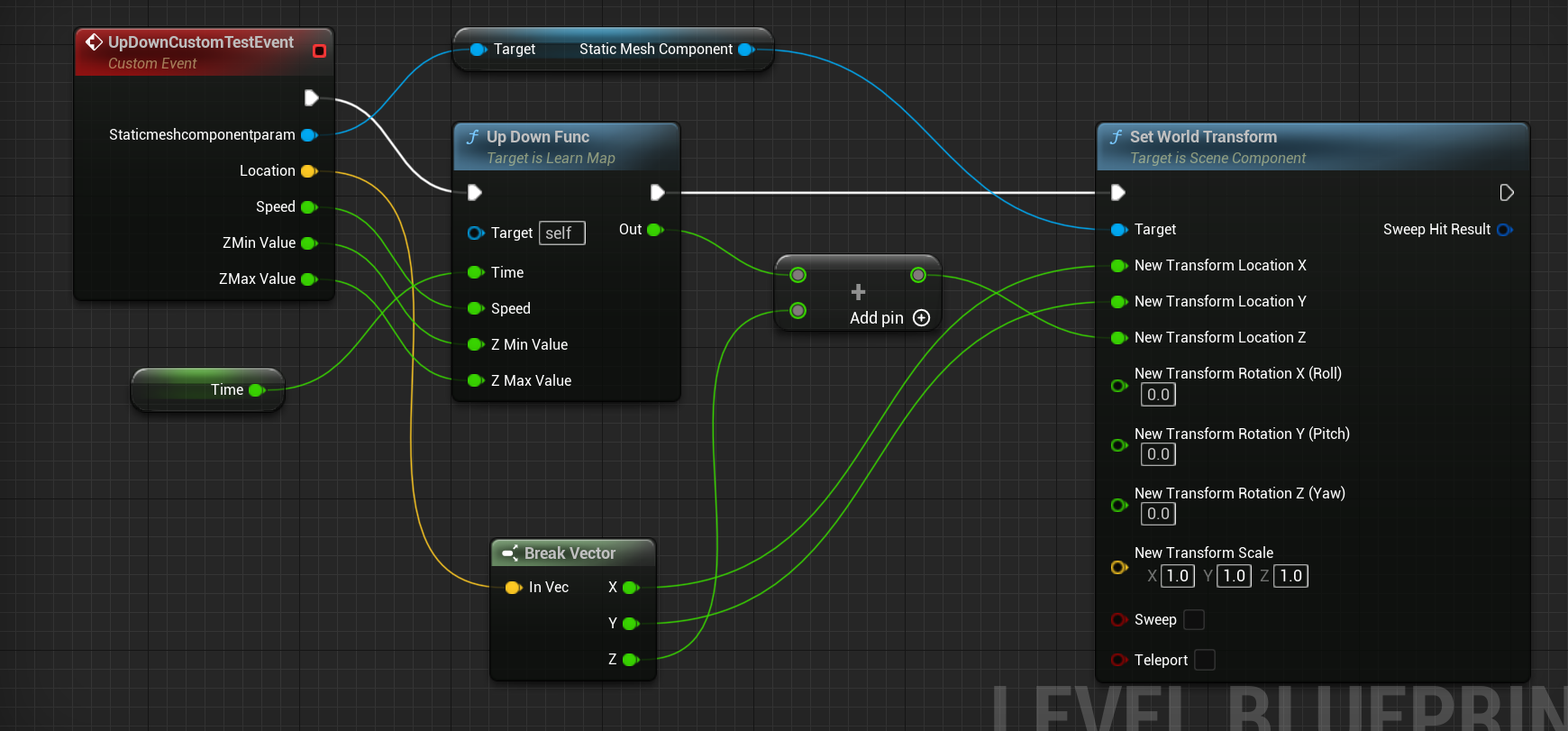1568x731 pixels.
Task: Click the Rotation Z (Yaw) input pin
Action: (1119, 505)
